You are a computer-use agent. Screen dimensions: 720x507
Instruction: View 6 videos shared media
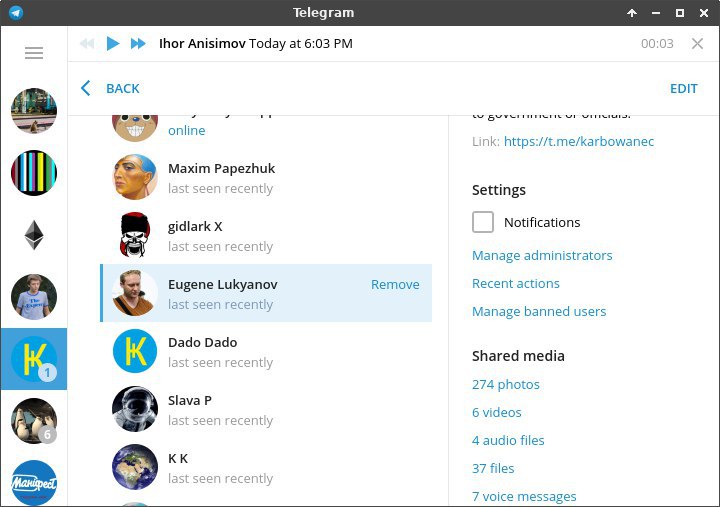pos(496,412)
